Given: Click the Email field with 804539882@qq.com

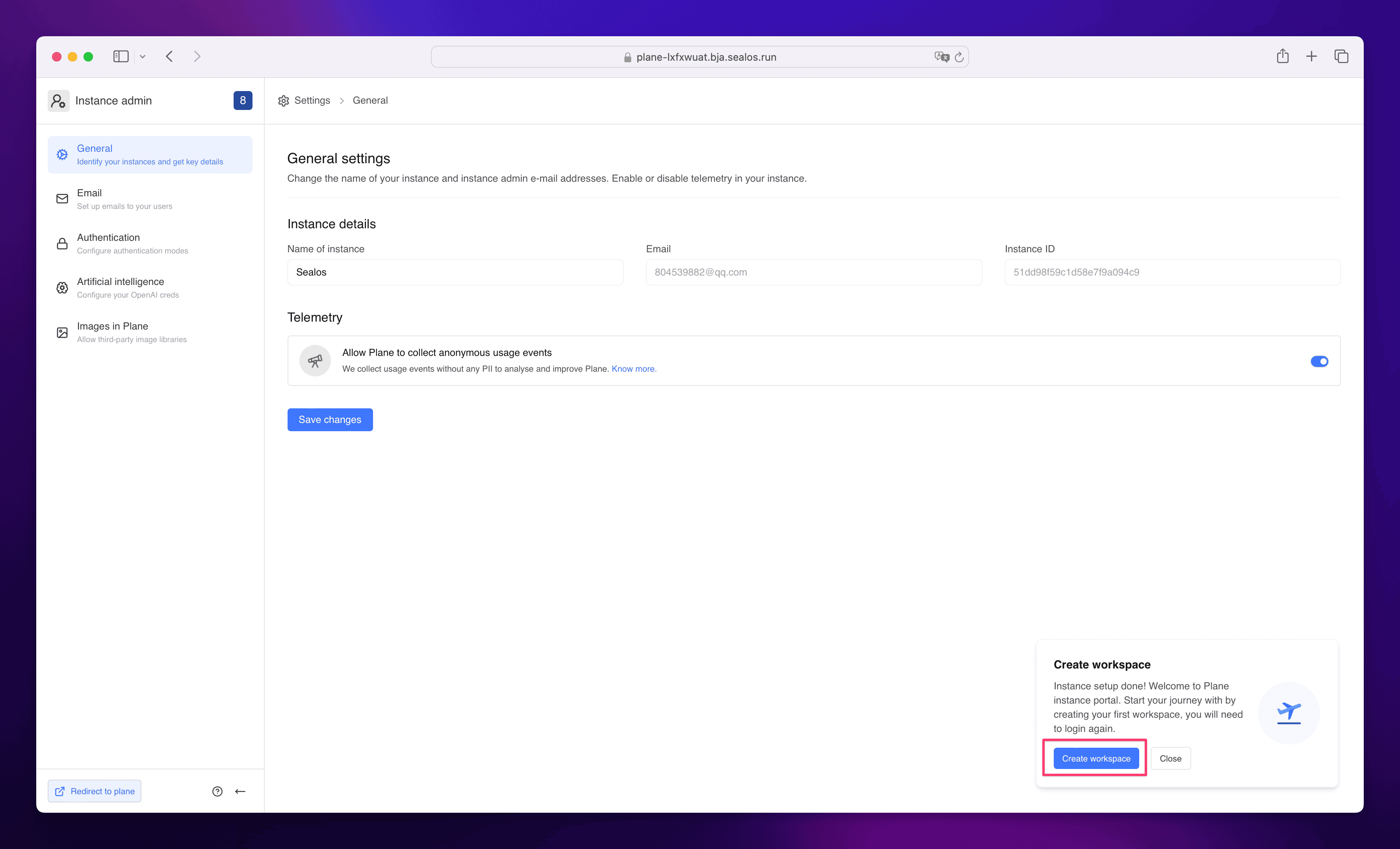Looking at the screenshot, I should (813, 272).
